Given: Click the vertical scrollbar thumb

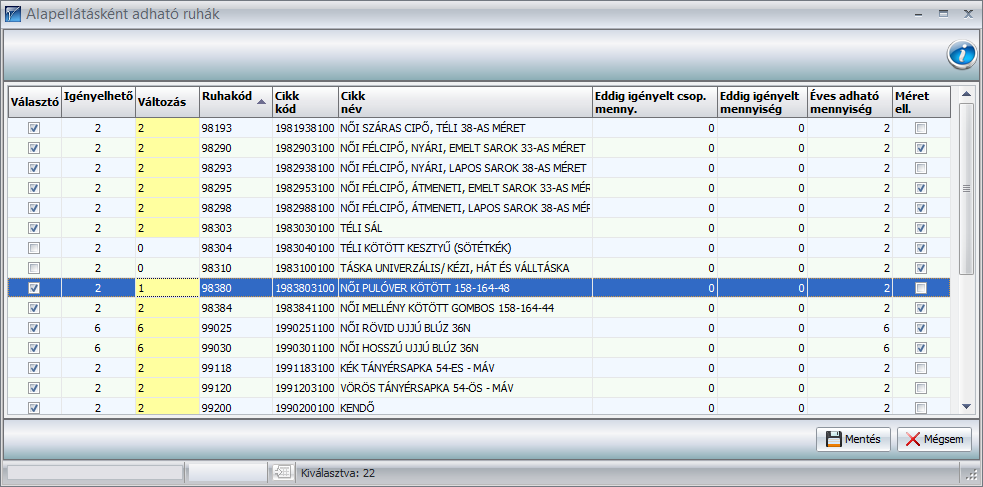Looking at the screenshot, I should click(966, 188).
